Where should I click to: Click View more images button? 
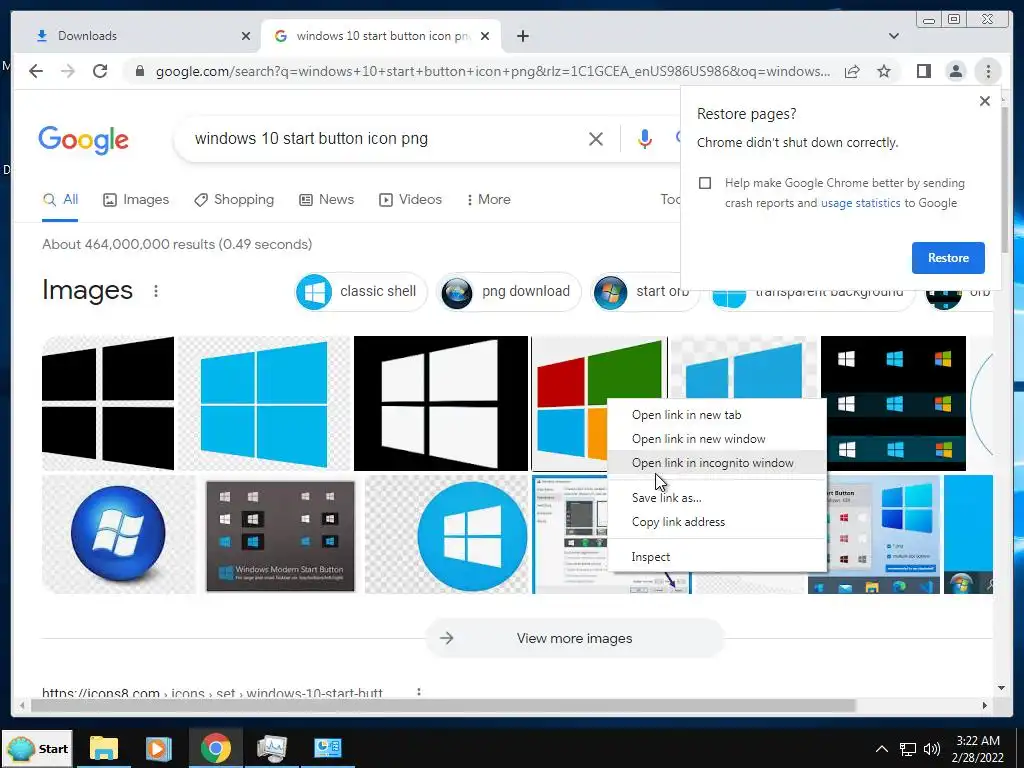click(x=575, y=638)
